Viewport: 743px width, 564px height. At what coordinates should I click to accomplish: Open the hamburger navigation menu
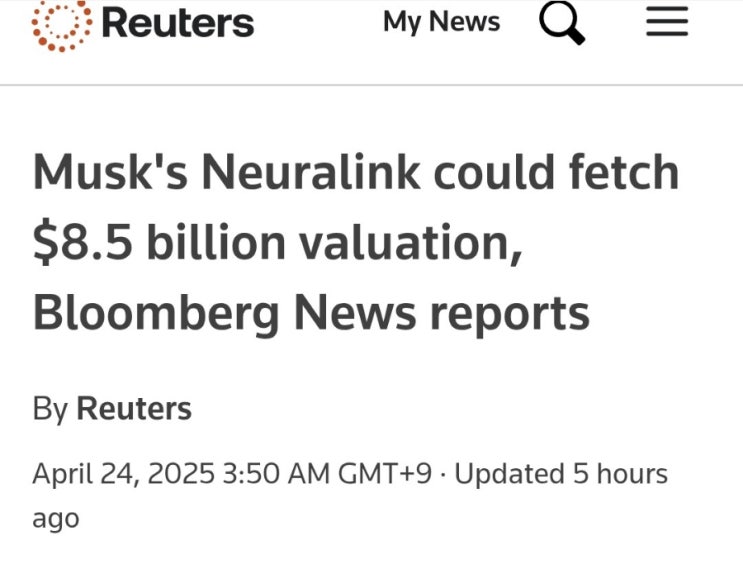[667, 22]
